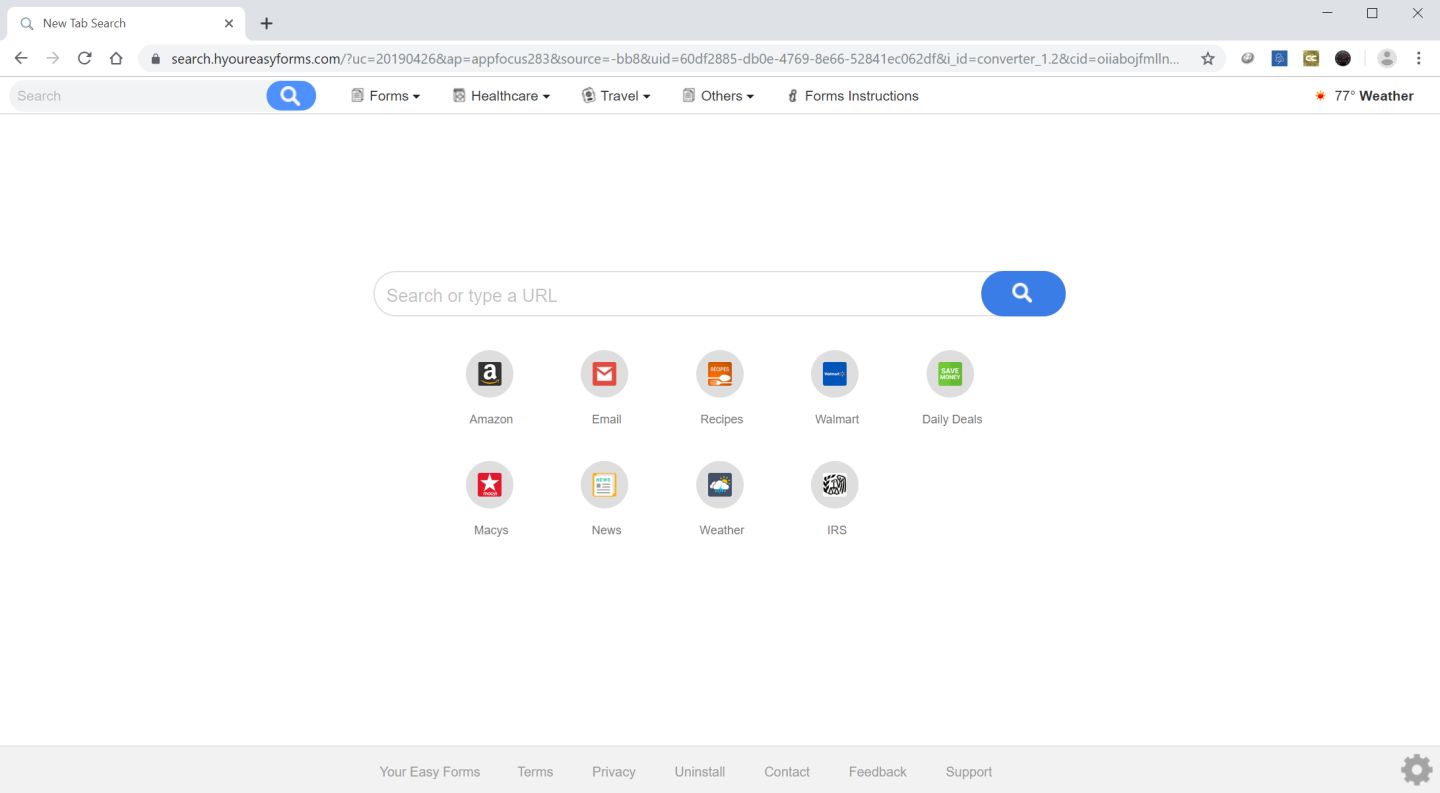
Task: Click the first gray extension icon
Action: coord(1247,58)
